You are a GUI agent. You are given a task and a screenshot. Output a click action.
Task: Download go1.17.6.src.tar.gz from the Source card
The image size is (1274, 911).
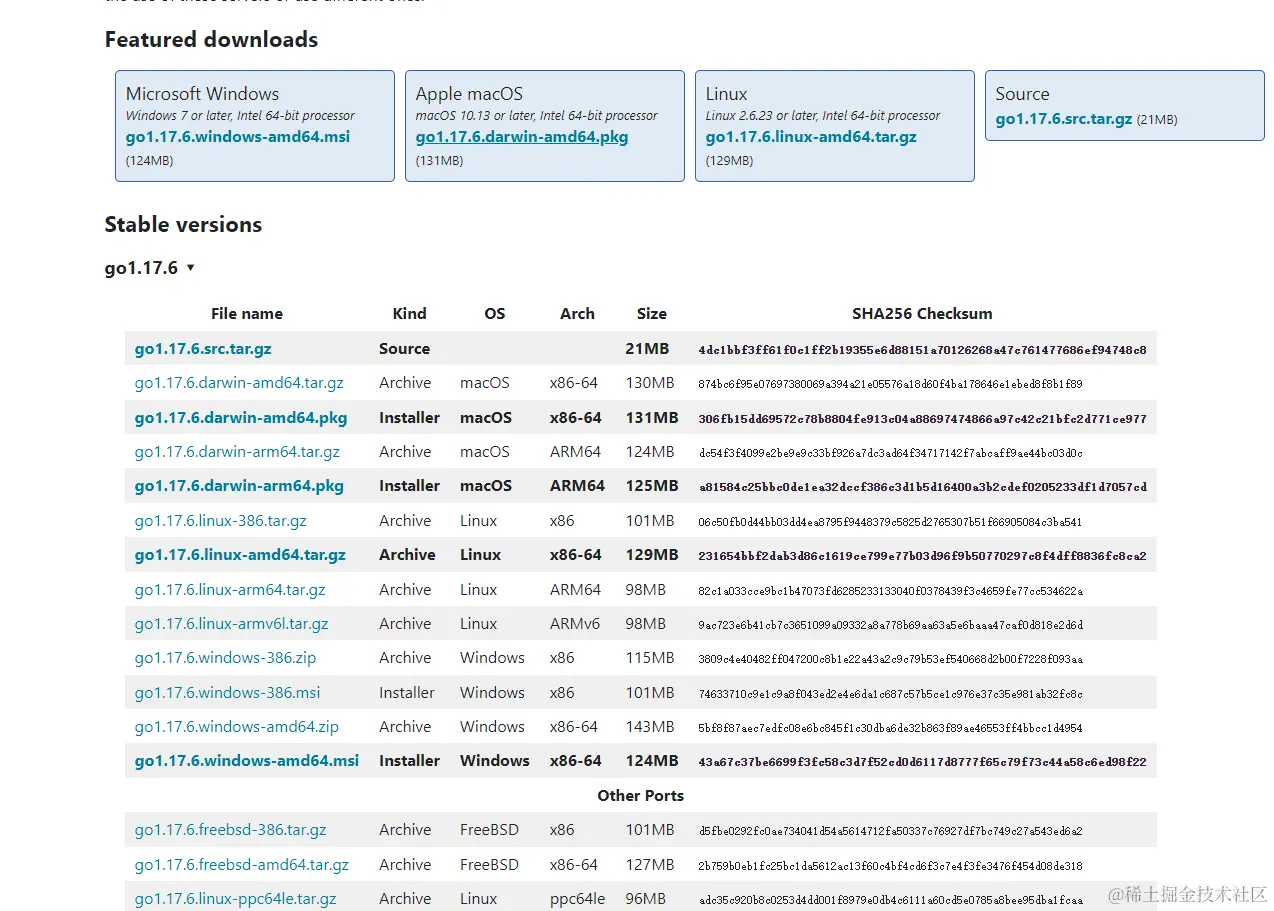(1064, 119)
